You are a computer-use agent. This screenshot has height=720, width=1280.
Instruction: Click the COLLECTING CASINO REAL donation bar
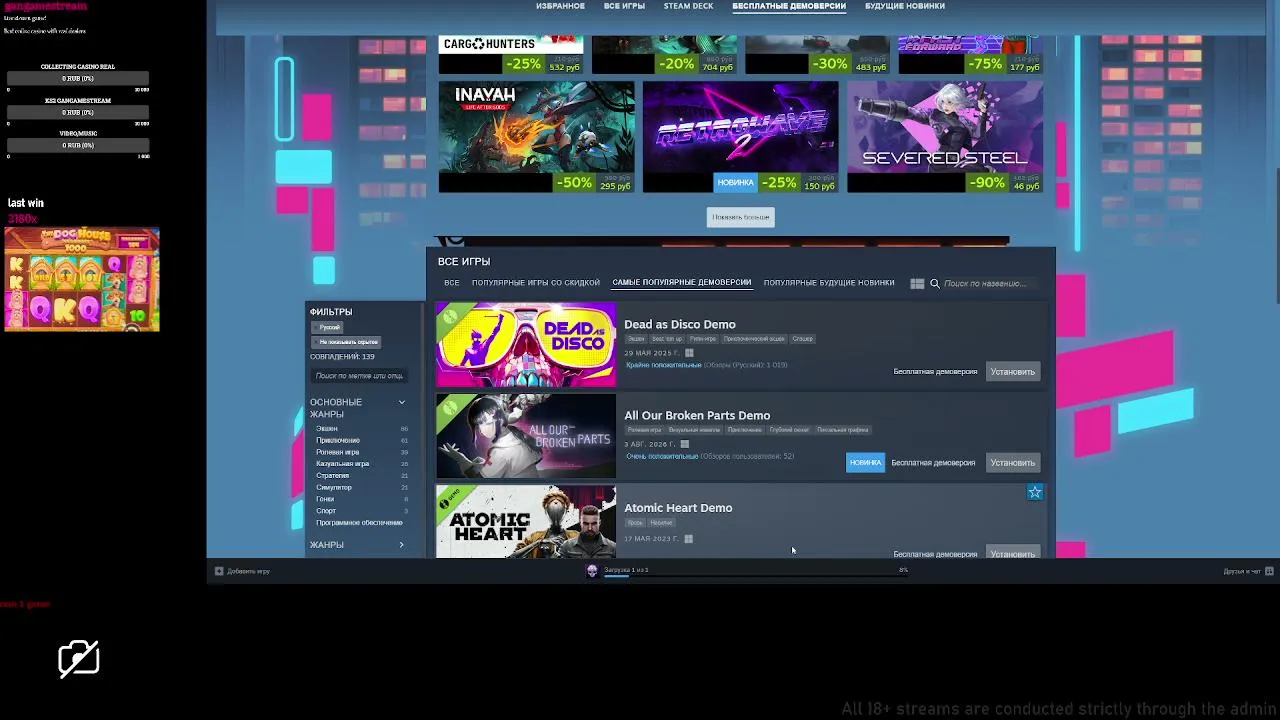tap(78, 79)
